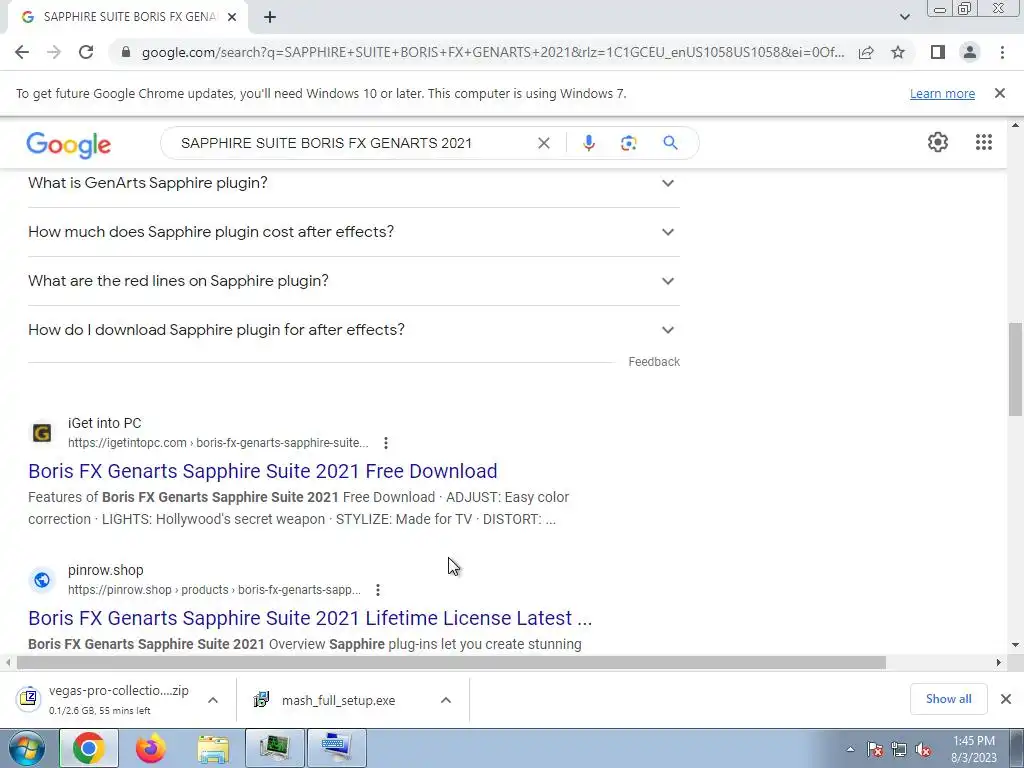The height and width of the screenshot is (768, 1024).
Task: Expand 'How much does Sapphire plugin cost' question
Action: point(353,232)
